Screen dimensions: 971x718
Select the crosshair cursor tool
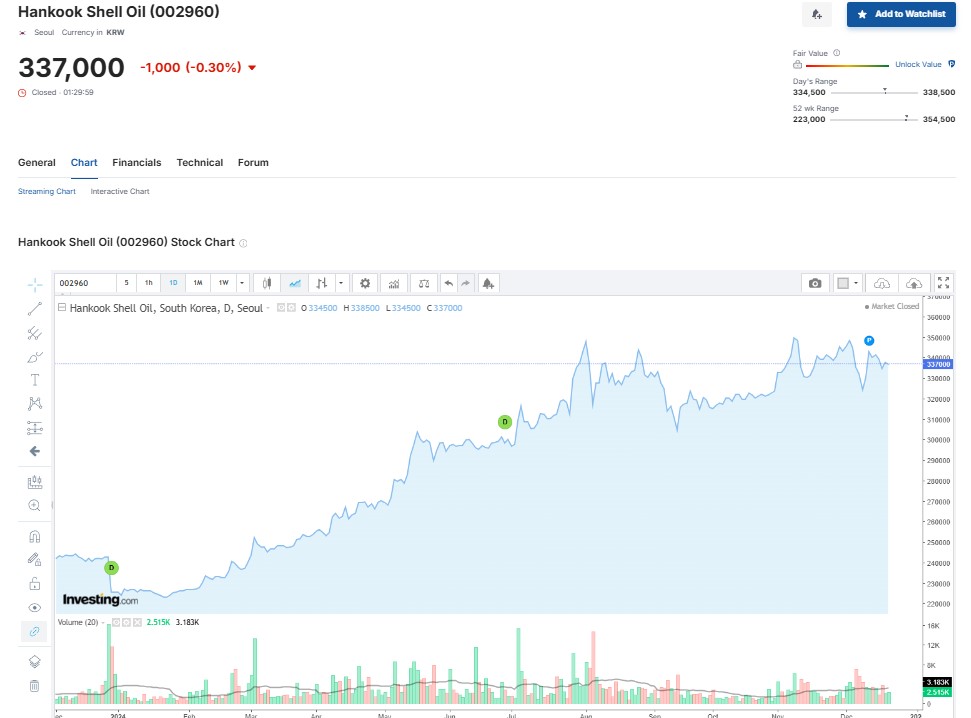click(x=35, y=285)
